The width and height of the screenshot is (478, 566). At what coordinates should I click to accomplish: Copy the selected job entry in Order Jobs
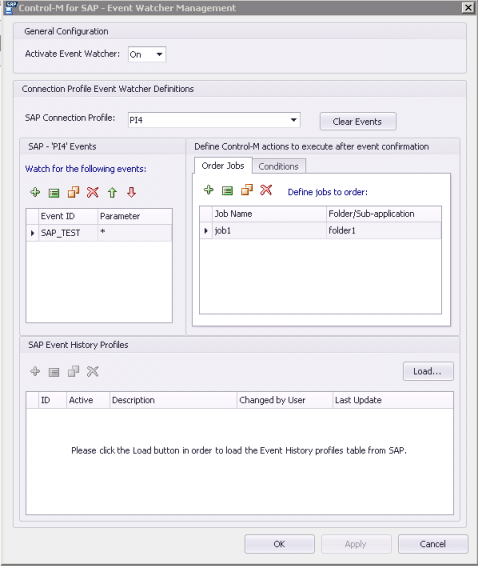pyautogui.click(x=247, y=190)
